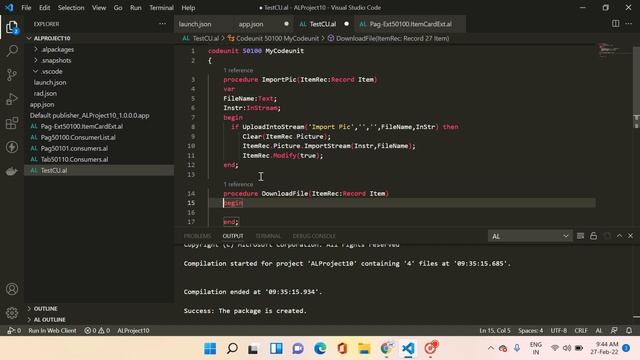Image resolution: width=640 pixels, height=360 pixels.
Task: Select AL output channel dropdown
Action: 530,236
